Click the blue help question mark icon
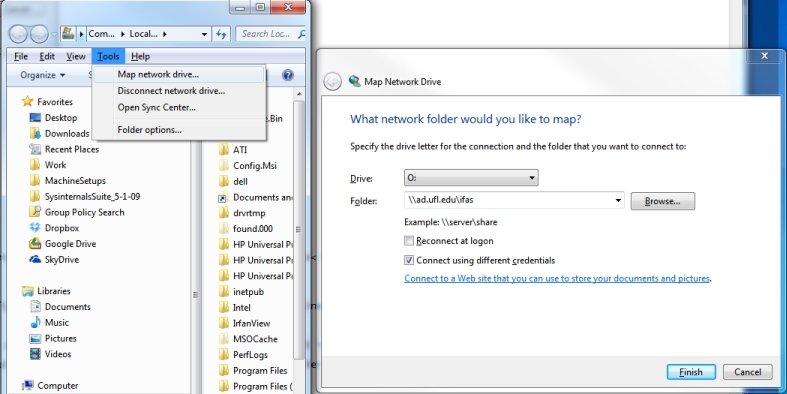This screenshot has height=394, width=787. tap(288, 75)
